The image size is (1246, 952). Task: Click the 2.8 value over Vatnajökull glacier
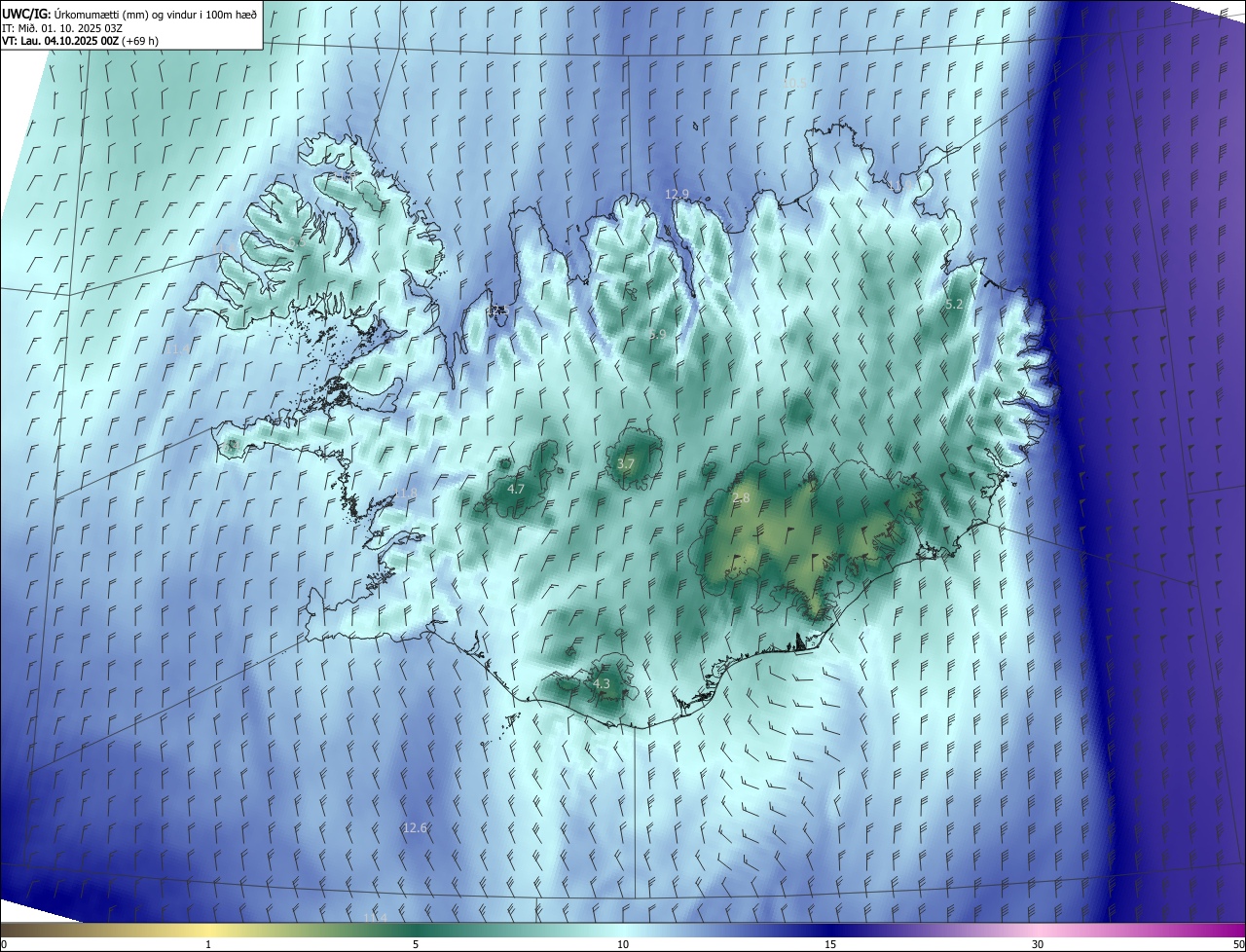click(x=741, y=498)
